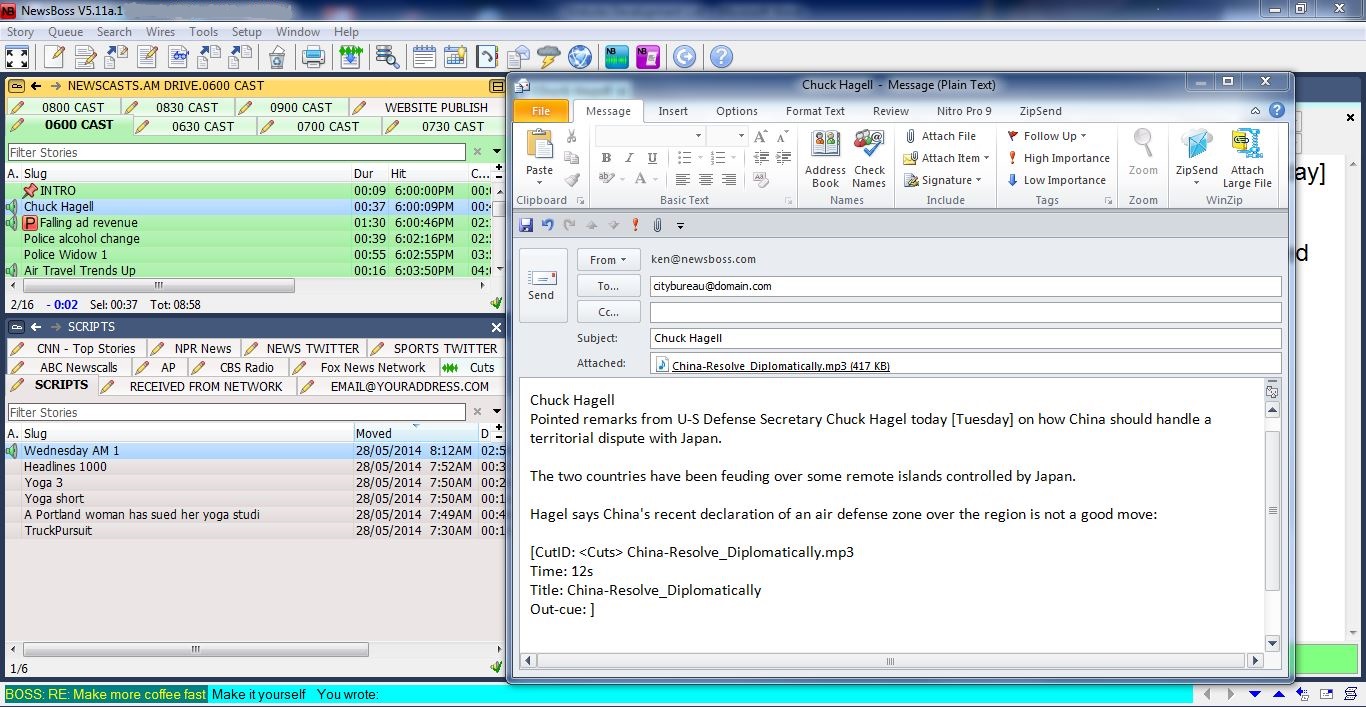Screen dimensions: 1366x707
Task: Click the phone book icon
Action: point(486,56)
